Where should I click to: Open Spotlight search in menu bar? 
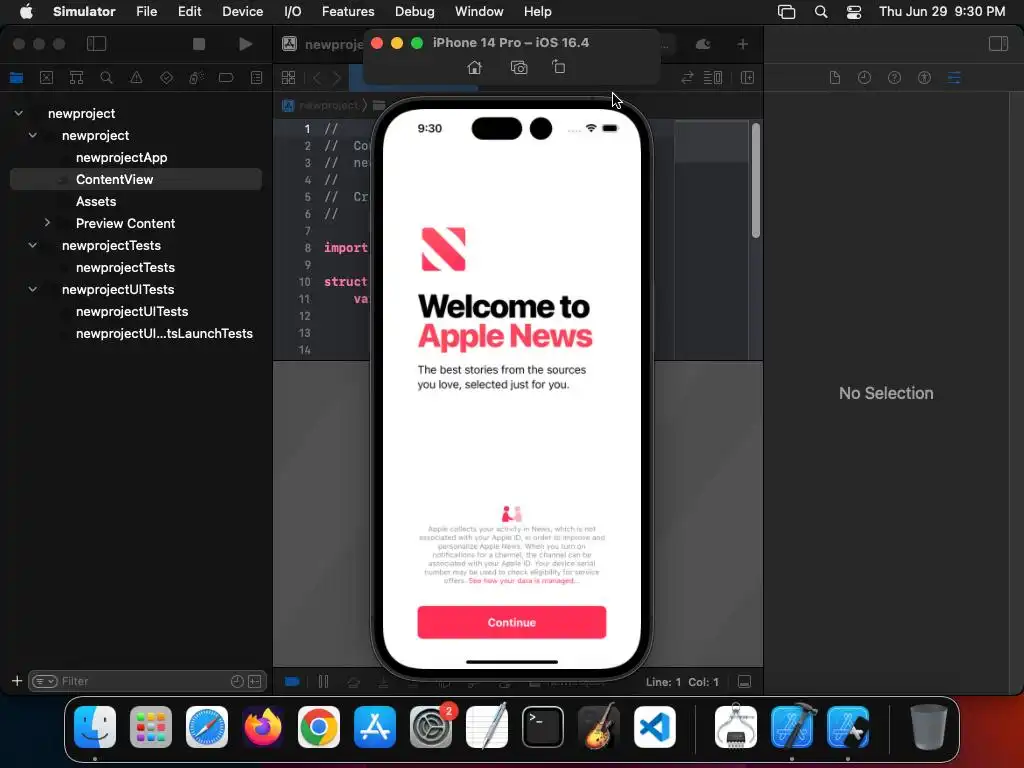click(x=821, y=11)
